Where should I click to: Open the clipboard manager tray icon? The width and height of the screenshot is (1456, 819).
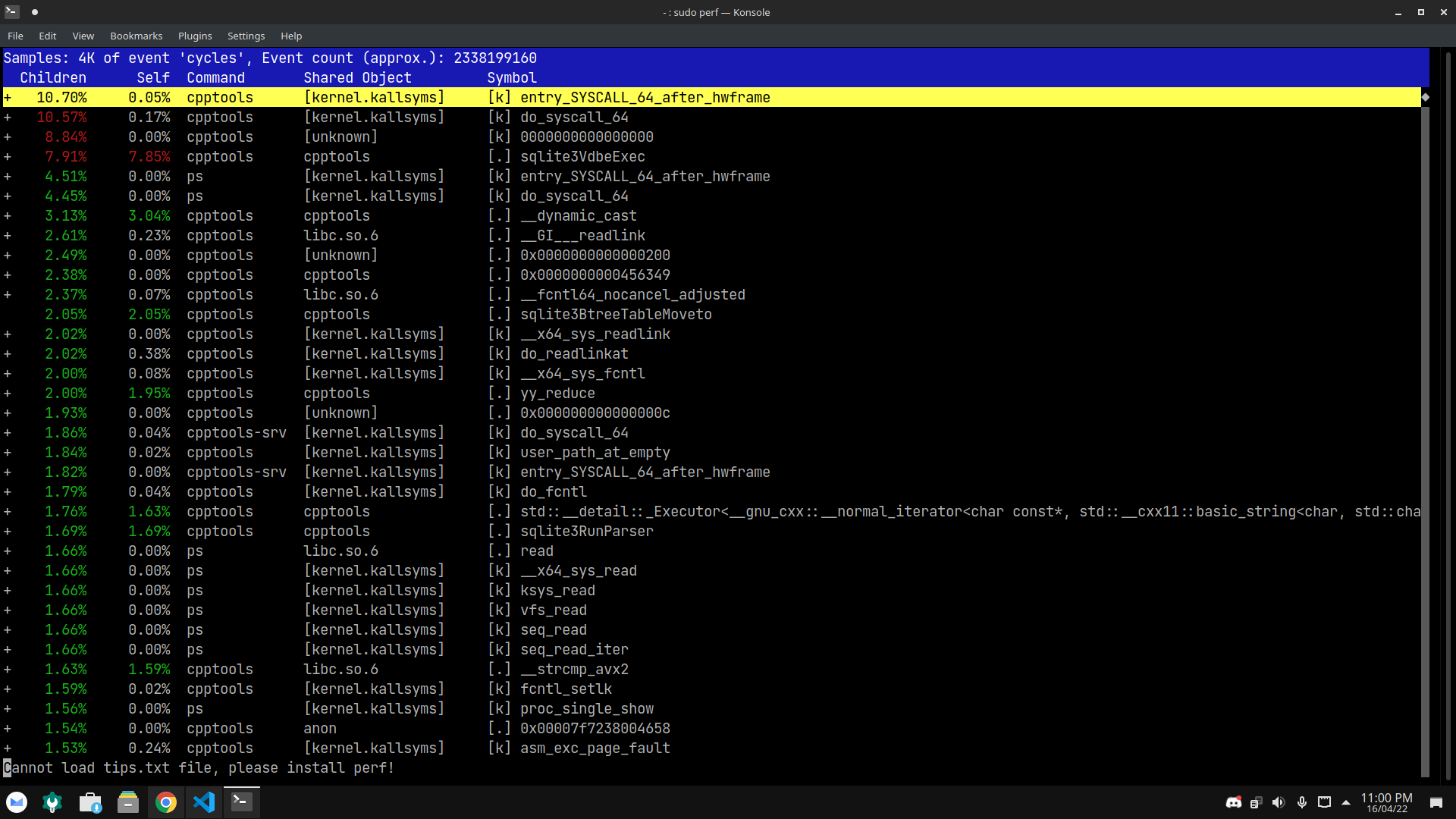(1256, 802)
